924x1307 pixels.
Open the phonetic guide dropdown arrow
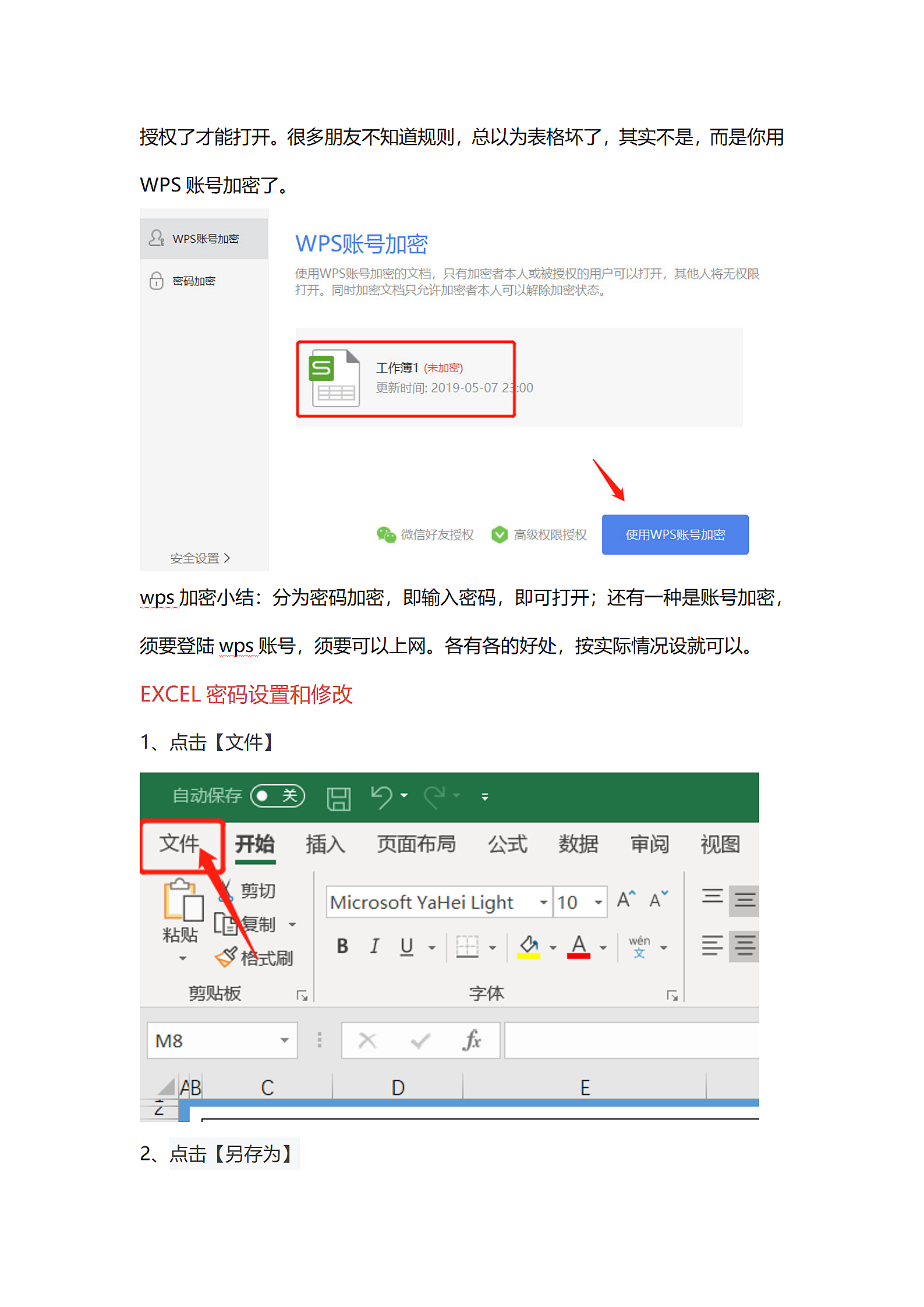[x=664, y=948]
